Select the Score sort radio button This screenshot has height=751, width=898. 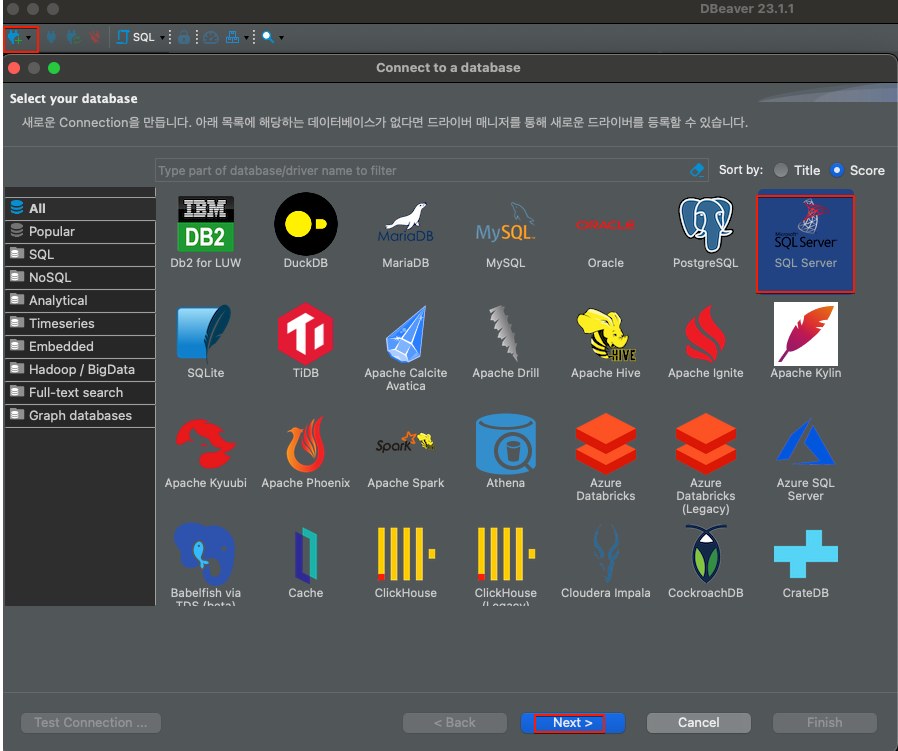[837, 170]
